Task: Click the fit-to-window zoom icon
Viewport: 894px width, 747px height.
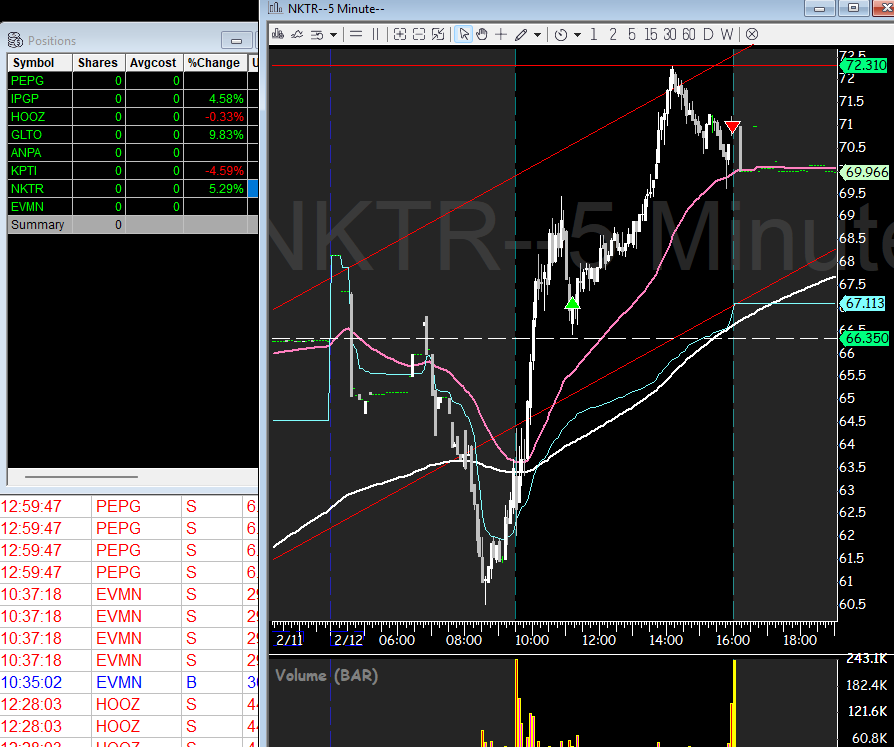Action: [x=438, y=35]
